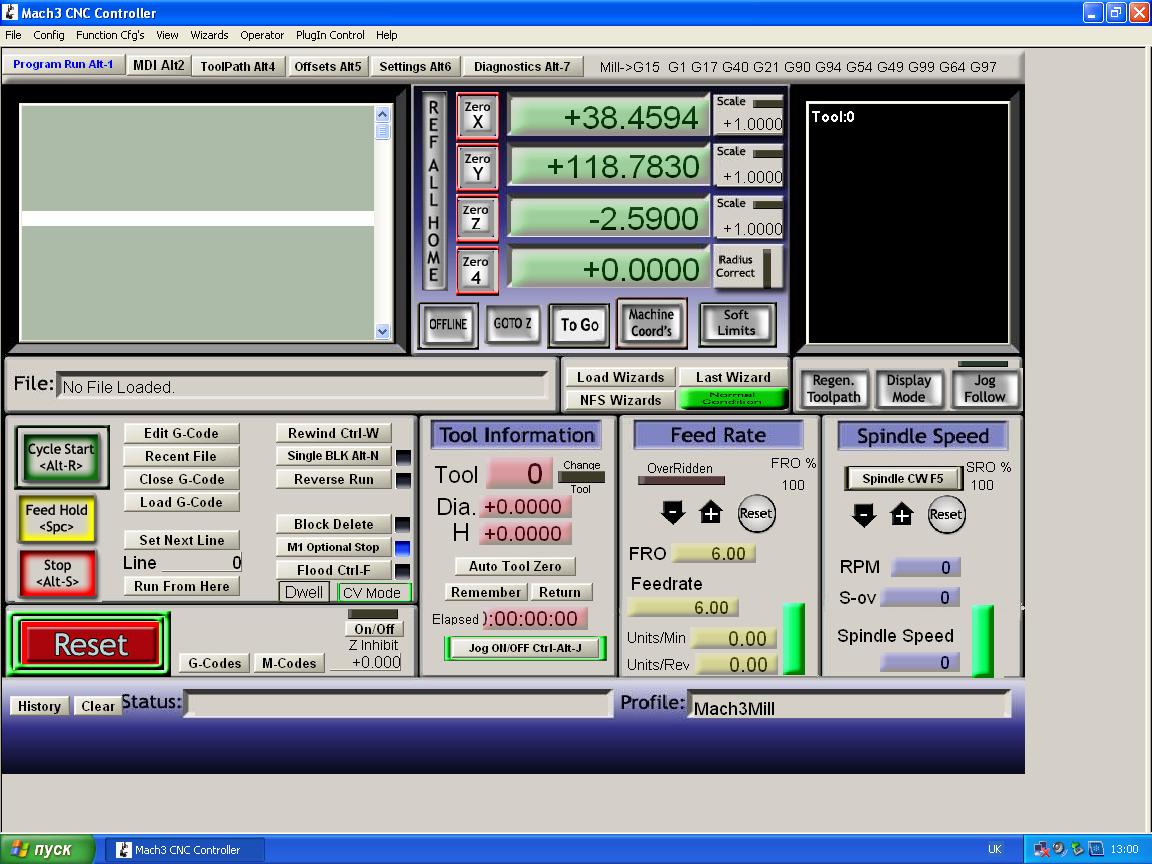Open the Wizards menu

coord(209,35)
